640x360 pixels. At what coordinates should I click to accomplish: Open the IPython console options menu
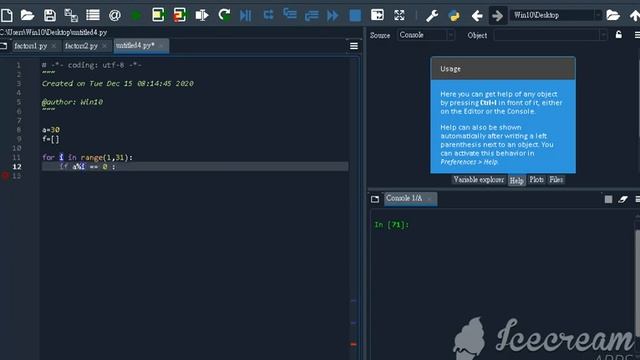(637, 199)
